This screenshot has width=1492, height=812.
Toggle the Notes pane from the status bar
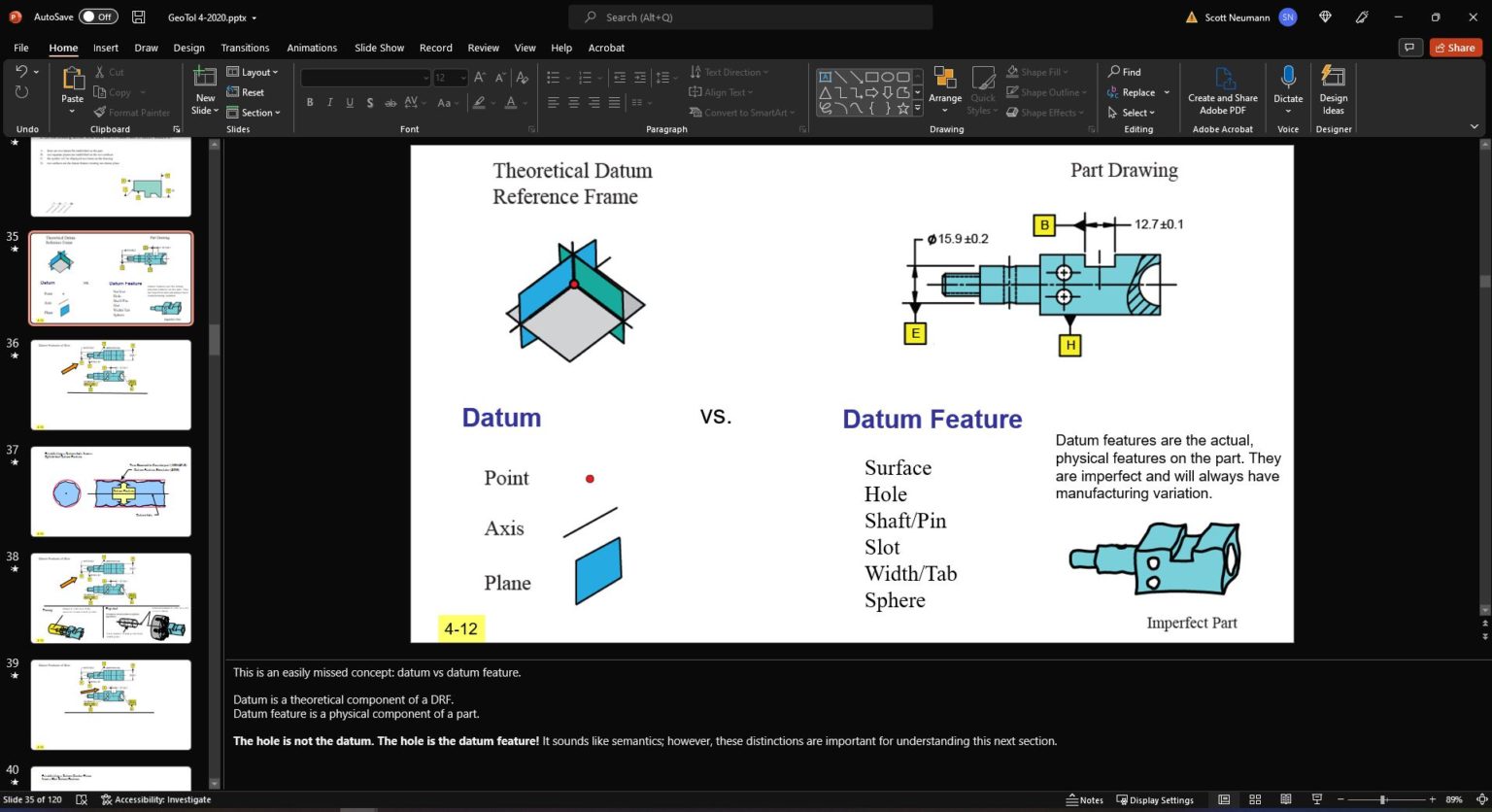click(1085, 799)
